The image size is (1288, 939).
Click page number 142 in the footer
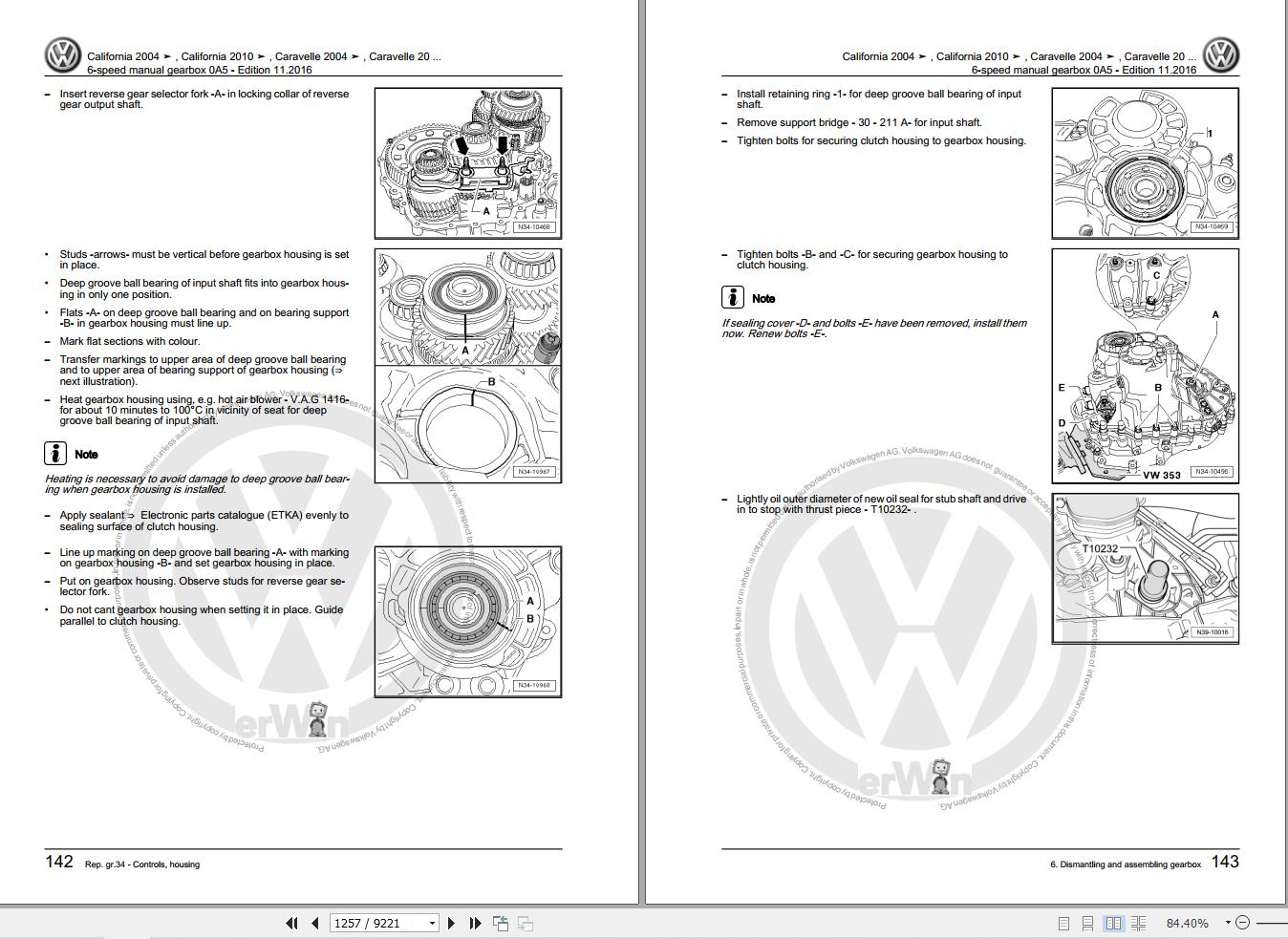coord(59,862)
